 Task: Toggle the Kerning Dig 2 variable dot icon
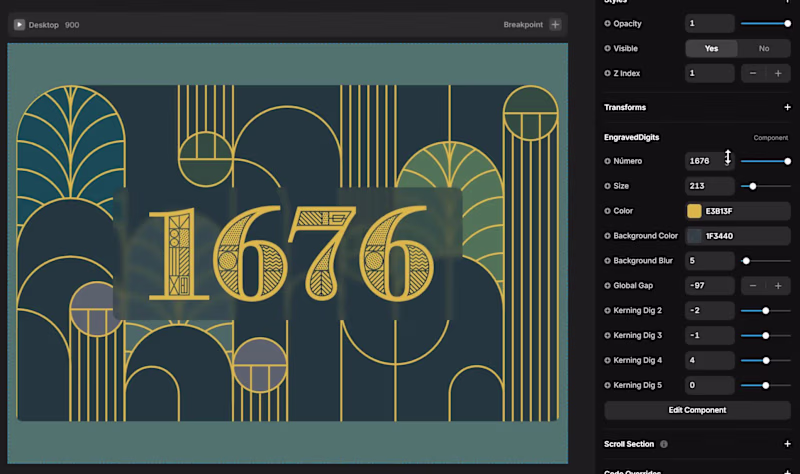(x=607, y=311)
